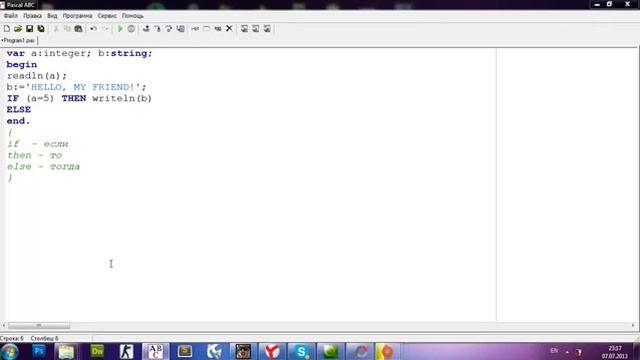The width and height of the screenshot is (640, 360).
Task: Click the first window layout icon in toolbar
Action: coord(244,29)
